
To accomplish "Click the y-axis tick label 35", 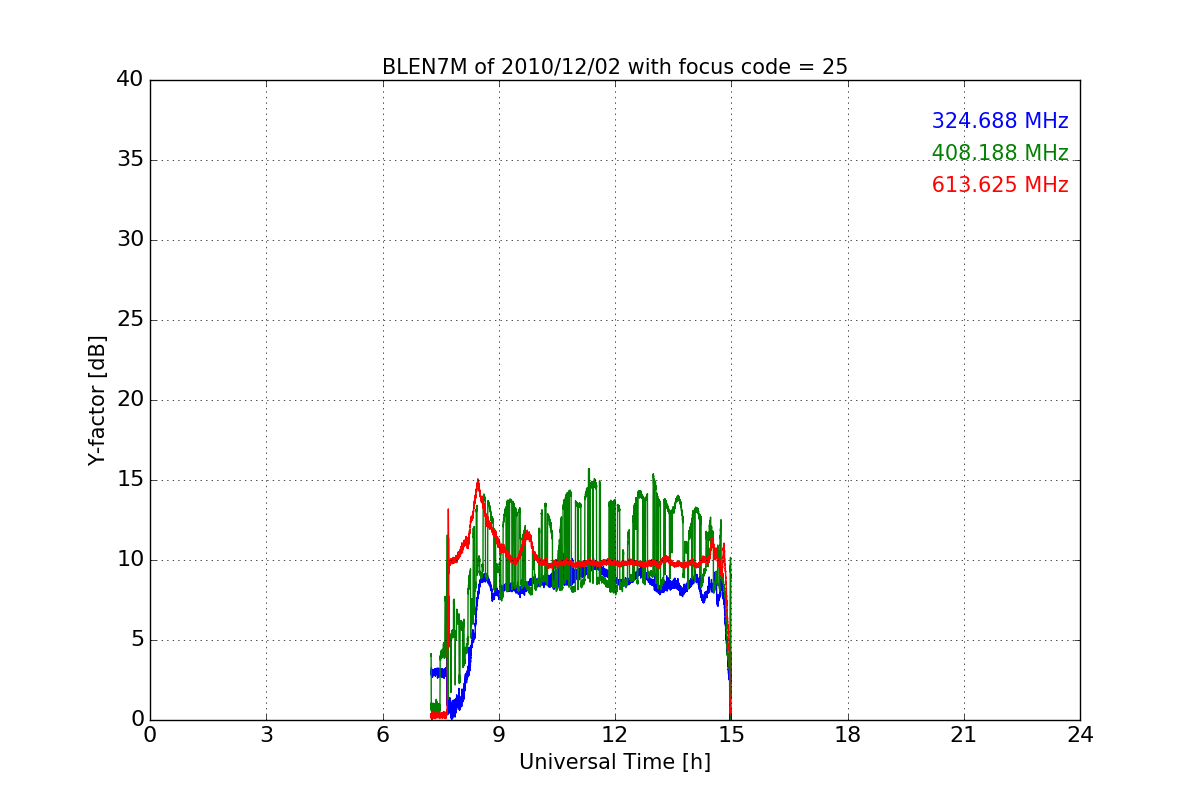I will 130,160.
